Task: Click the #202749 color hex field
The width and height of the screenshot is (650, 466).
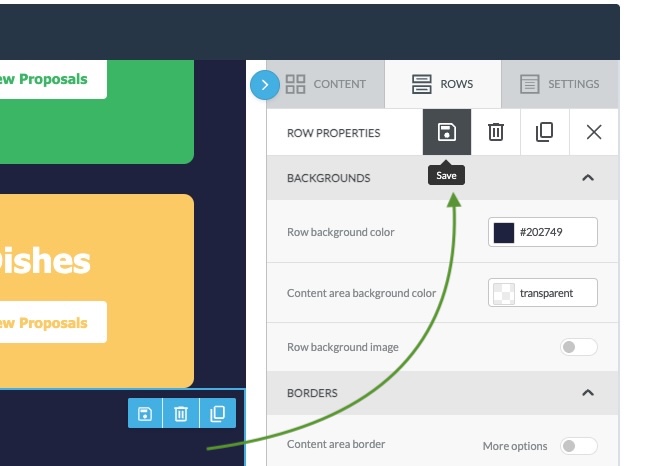Action: [x=555, y=232]
